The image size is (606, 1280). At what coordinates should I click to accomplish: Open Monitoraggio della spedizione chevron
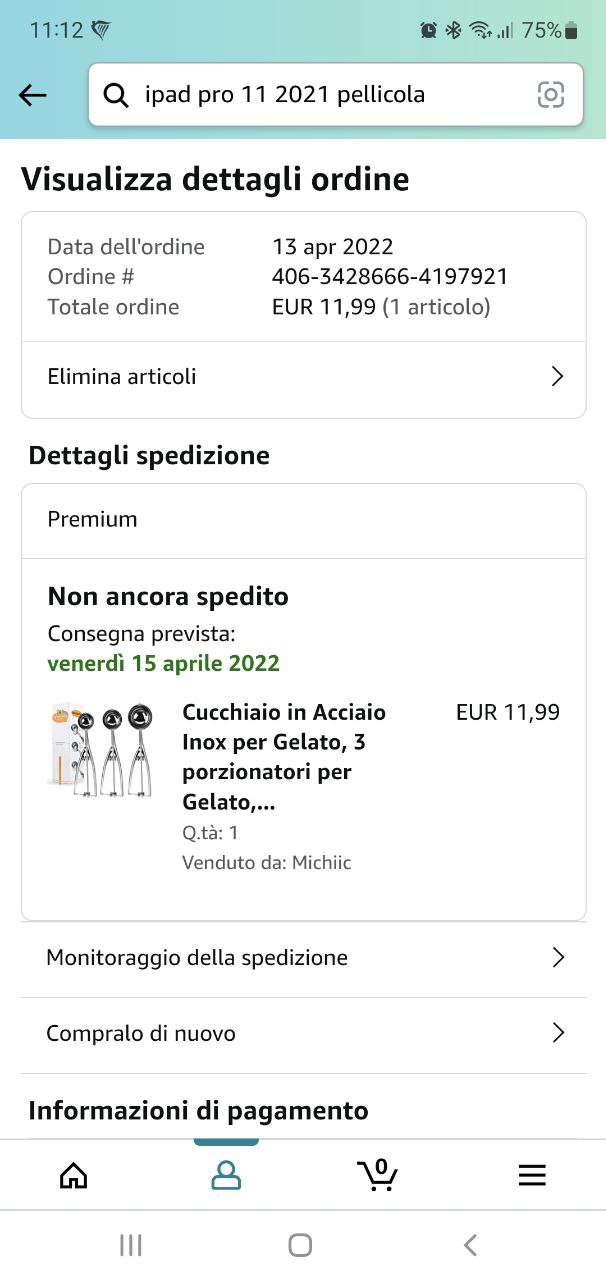click(x=558, y=958)
